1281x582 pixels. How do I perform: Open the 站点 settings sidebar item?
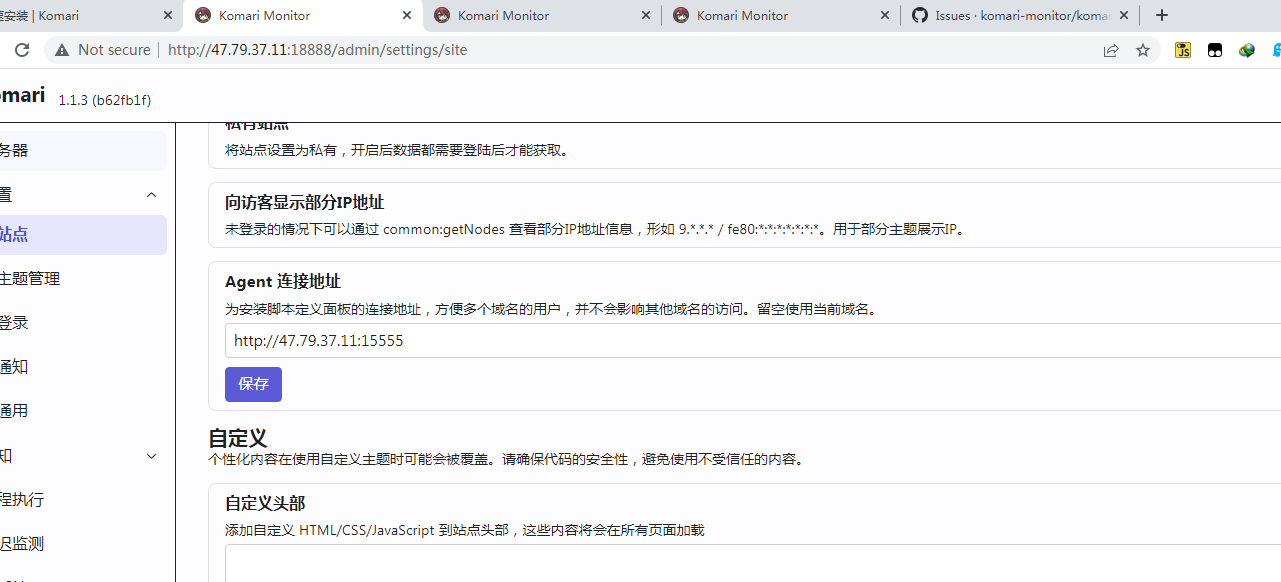[x=83, y=235]
